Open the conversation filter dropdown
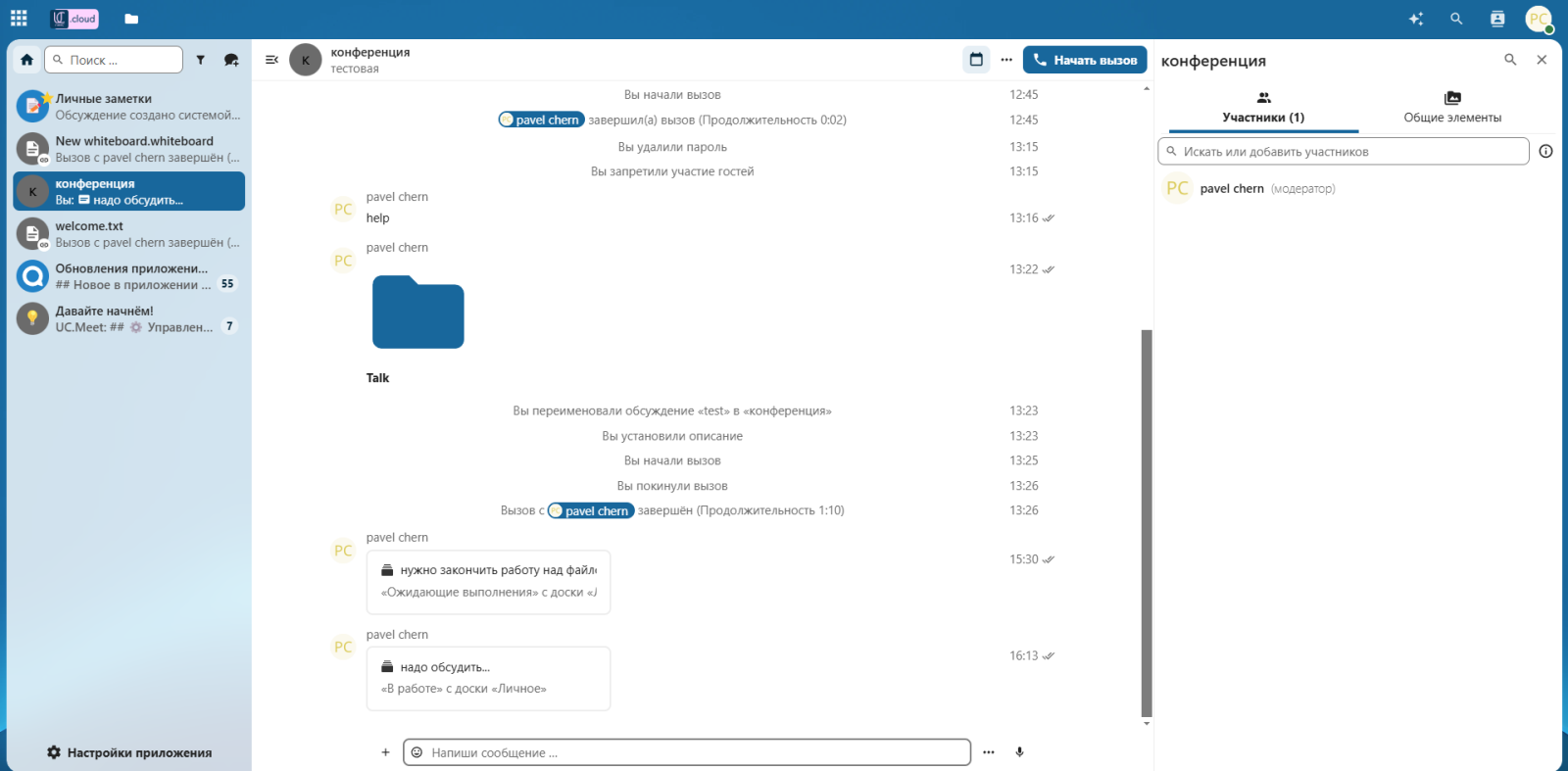 click(201, 60)
